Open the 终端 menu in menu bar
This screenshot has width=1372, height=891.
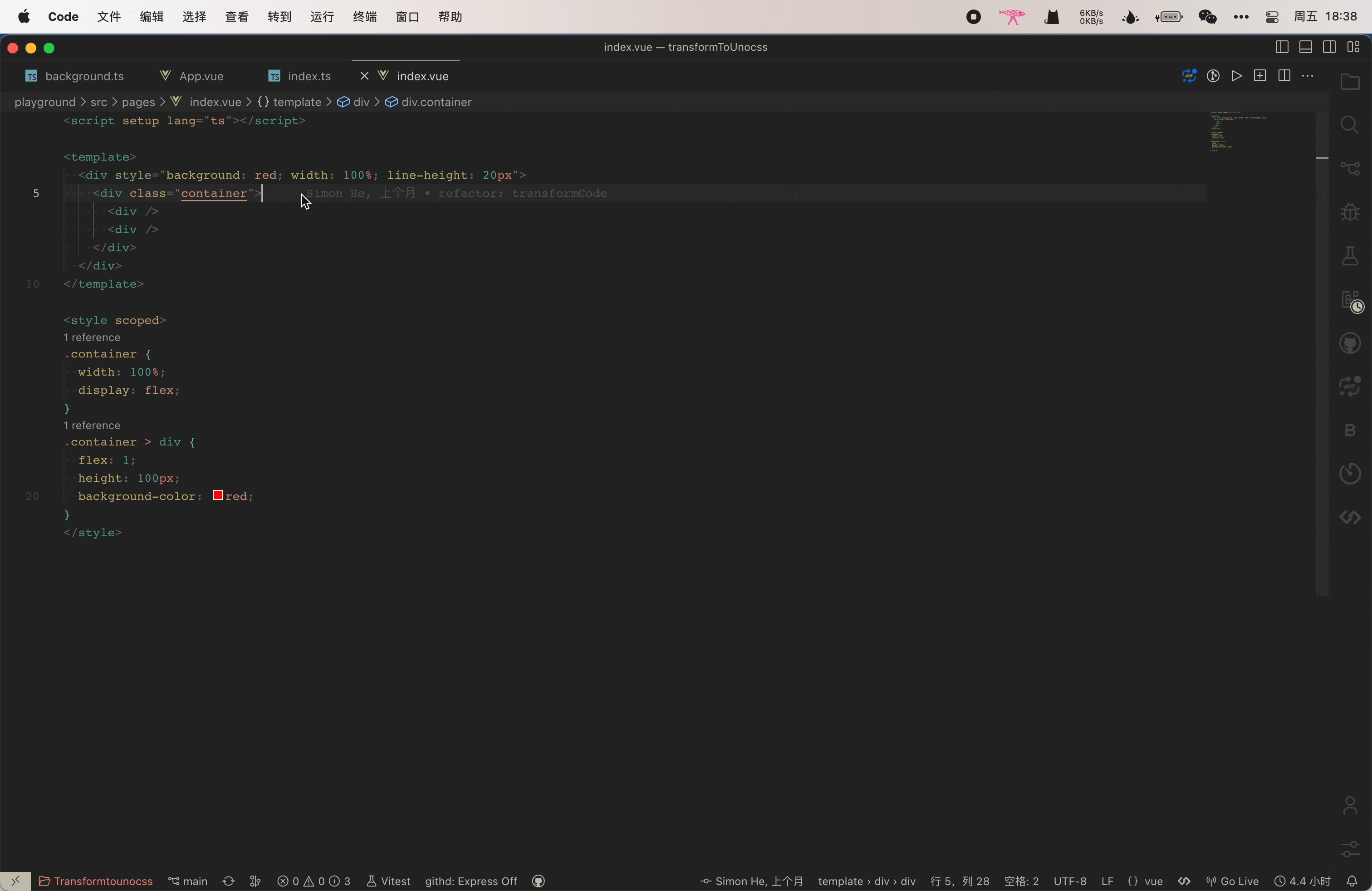coord(364,17)
